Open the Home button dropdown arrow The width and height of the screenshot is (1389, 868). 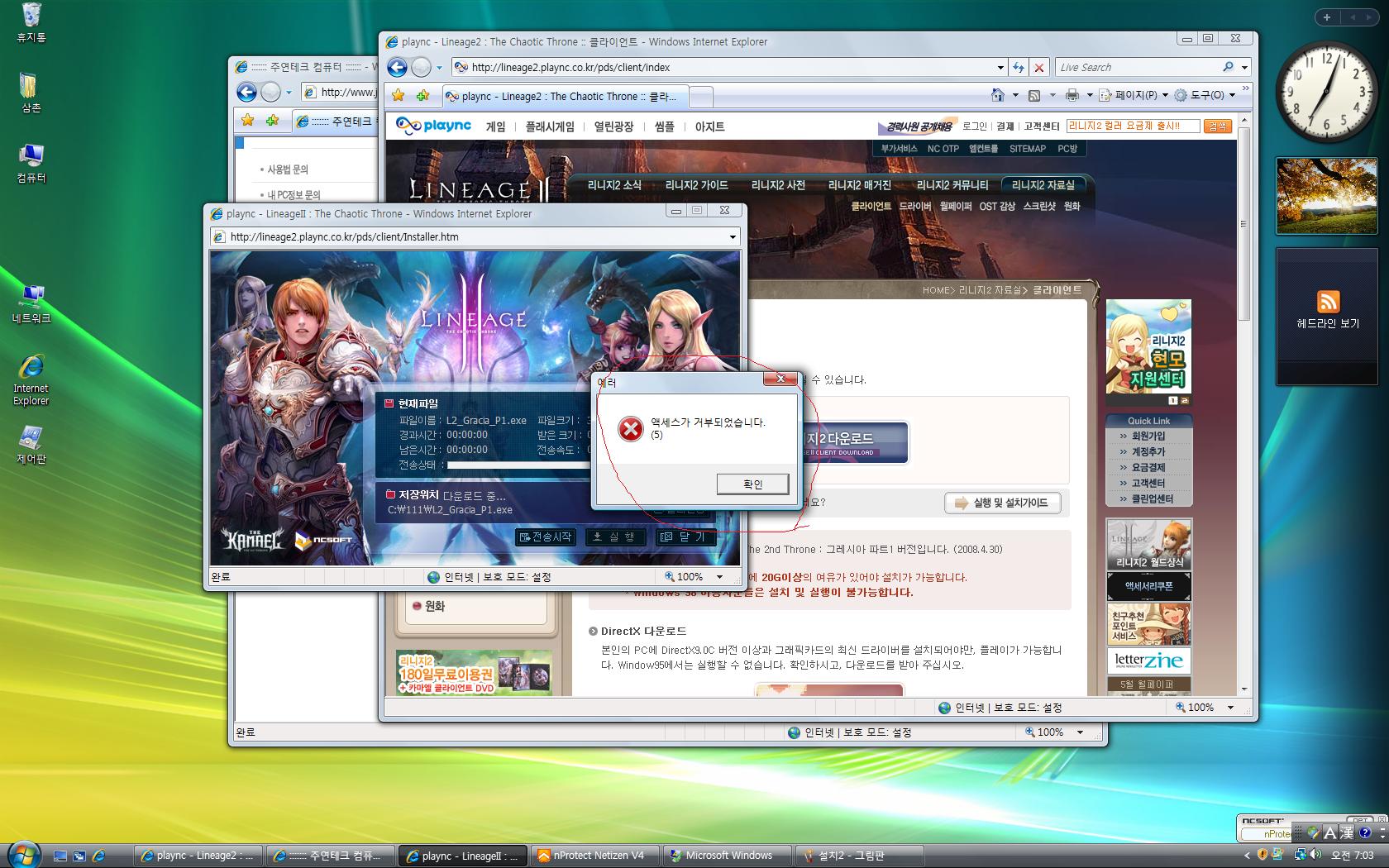click(1014, 95)
